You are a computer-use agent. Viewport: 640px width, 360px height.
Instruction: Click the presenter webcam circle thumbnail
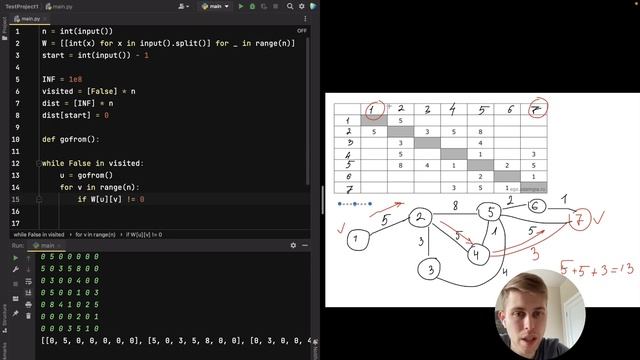coord(540,315)
